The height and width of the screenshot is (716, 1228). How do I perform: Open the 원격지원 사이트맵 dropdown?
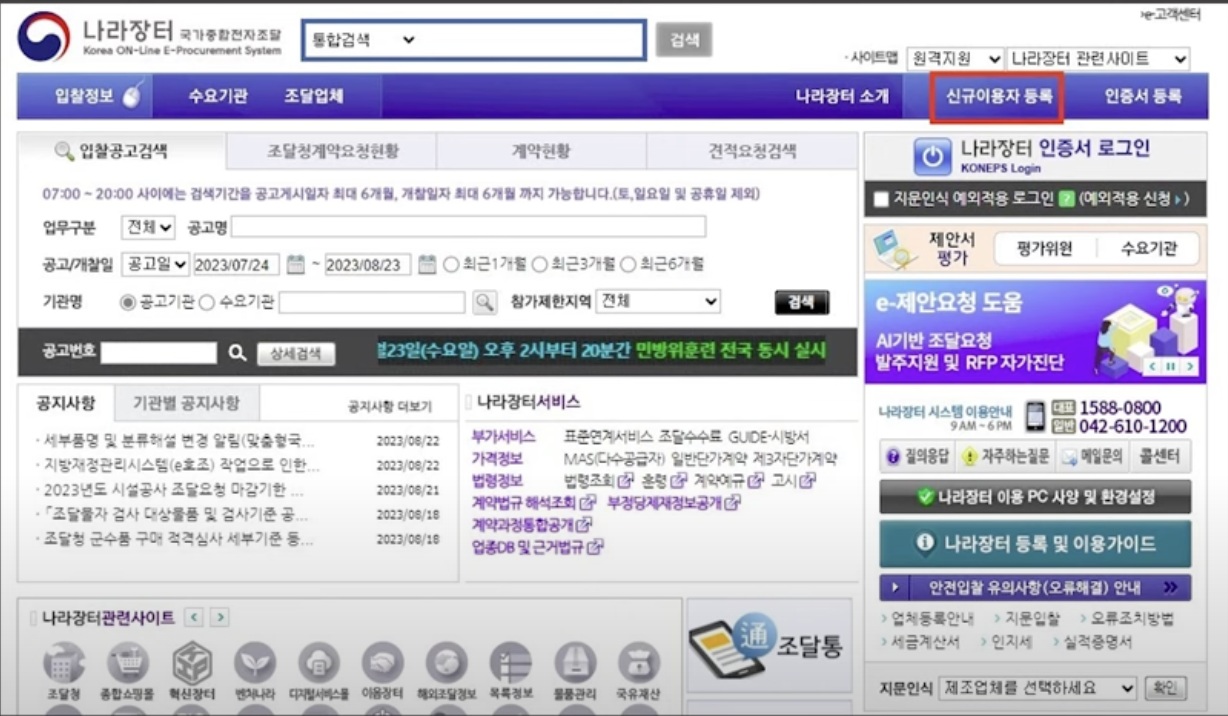[x=955, y=59]
